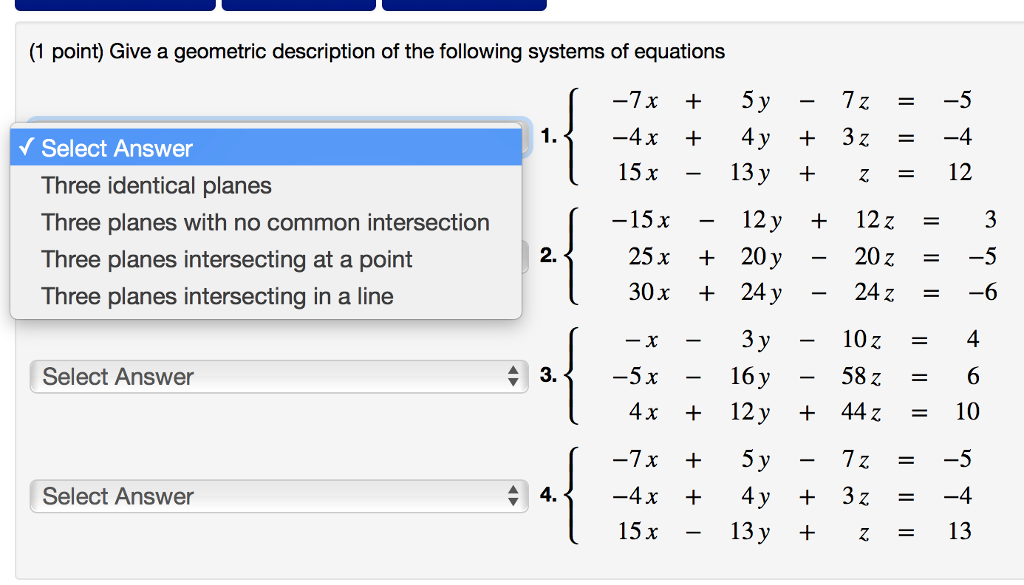
Task: Select 'Three identical planes' from the open list
Action: tap(156, 185)
